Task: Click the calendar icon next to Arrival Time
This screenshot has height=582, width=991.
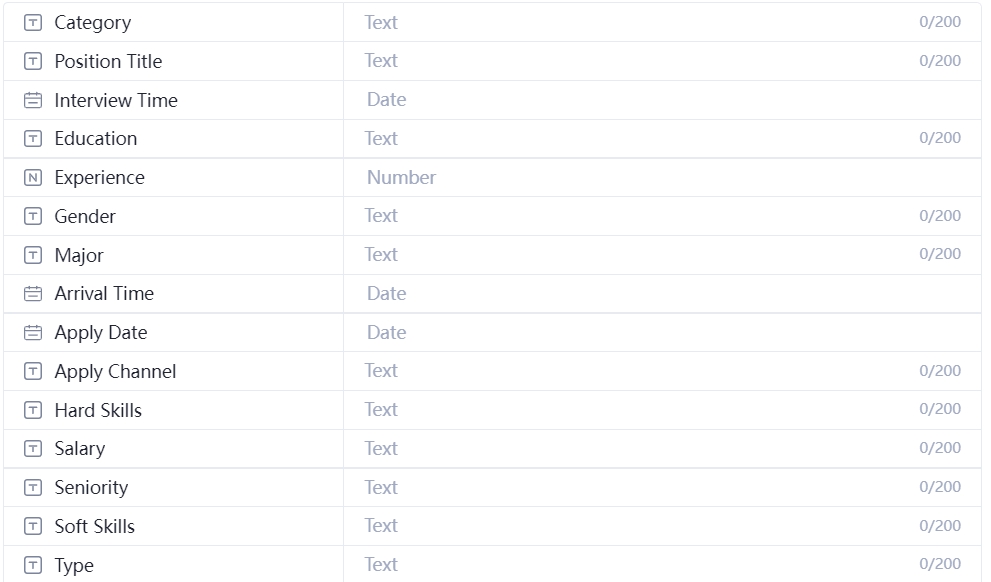Action: click(x=33, y=293)
